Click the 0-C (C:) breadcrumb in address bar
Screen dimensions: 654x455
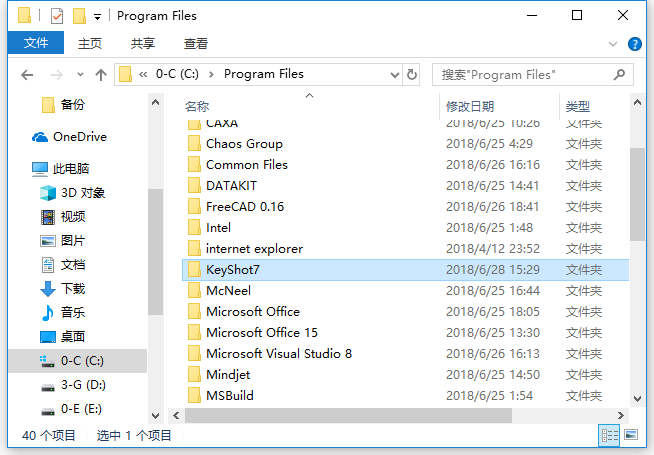[x=177, y=74]
